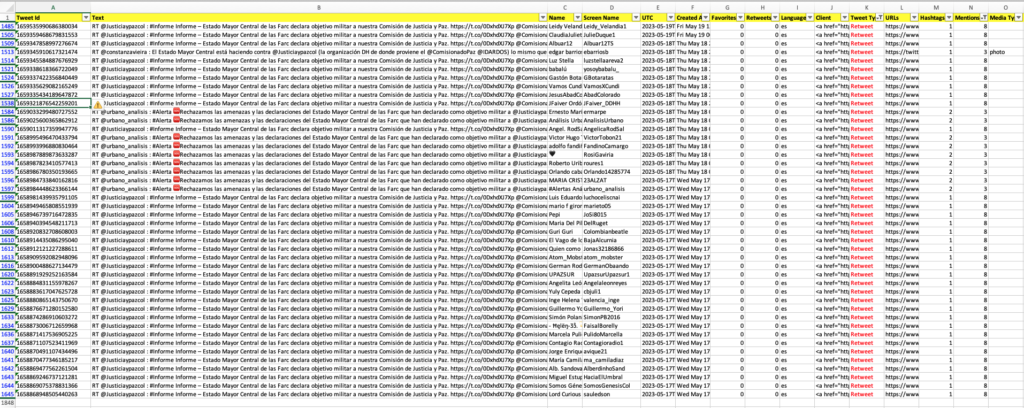Expand the Screen Name filter dropdown

pos(634,18)
